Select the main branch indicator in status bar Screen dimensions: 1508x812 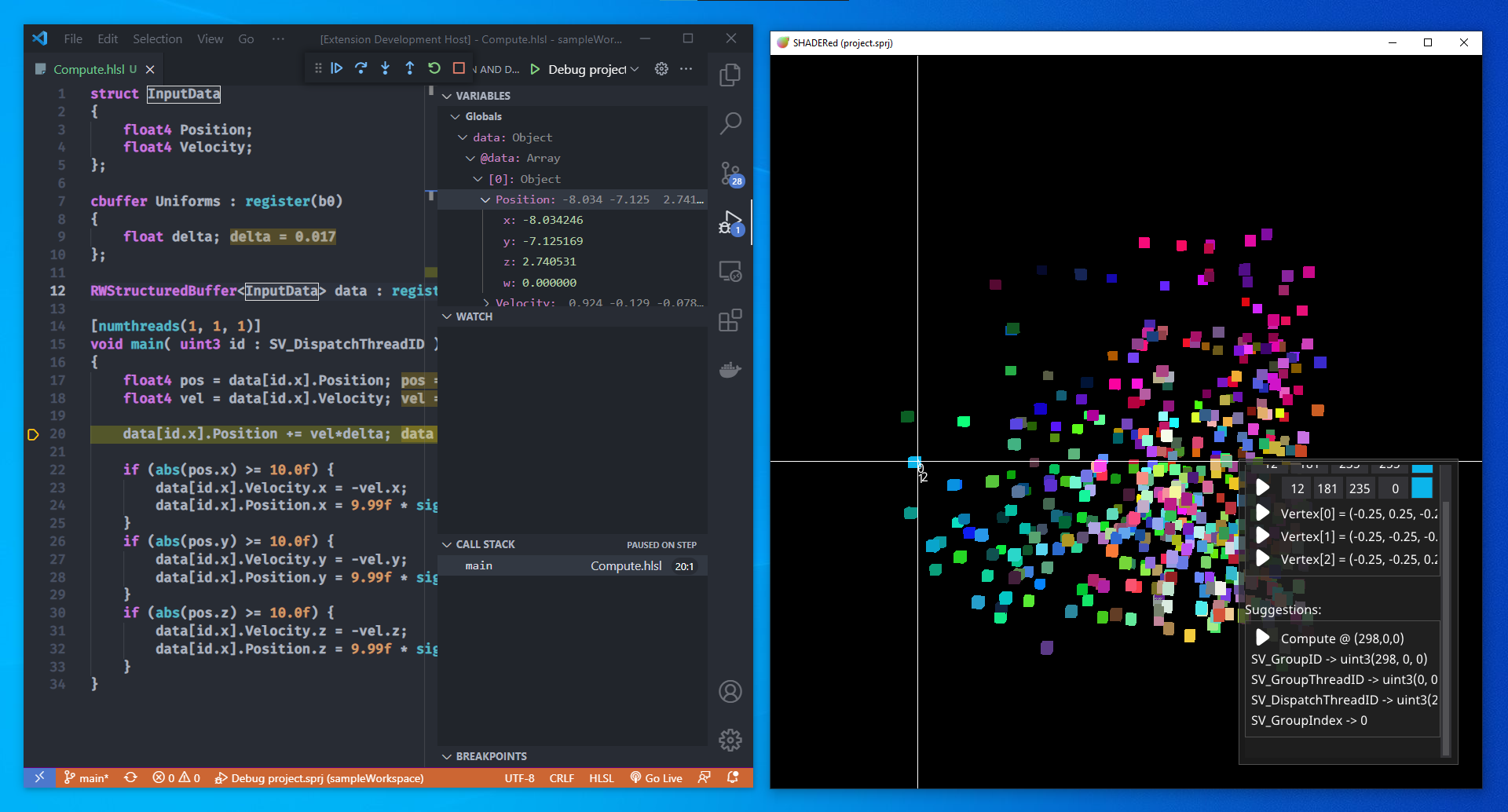(x=86, y=777)
